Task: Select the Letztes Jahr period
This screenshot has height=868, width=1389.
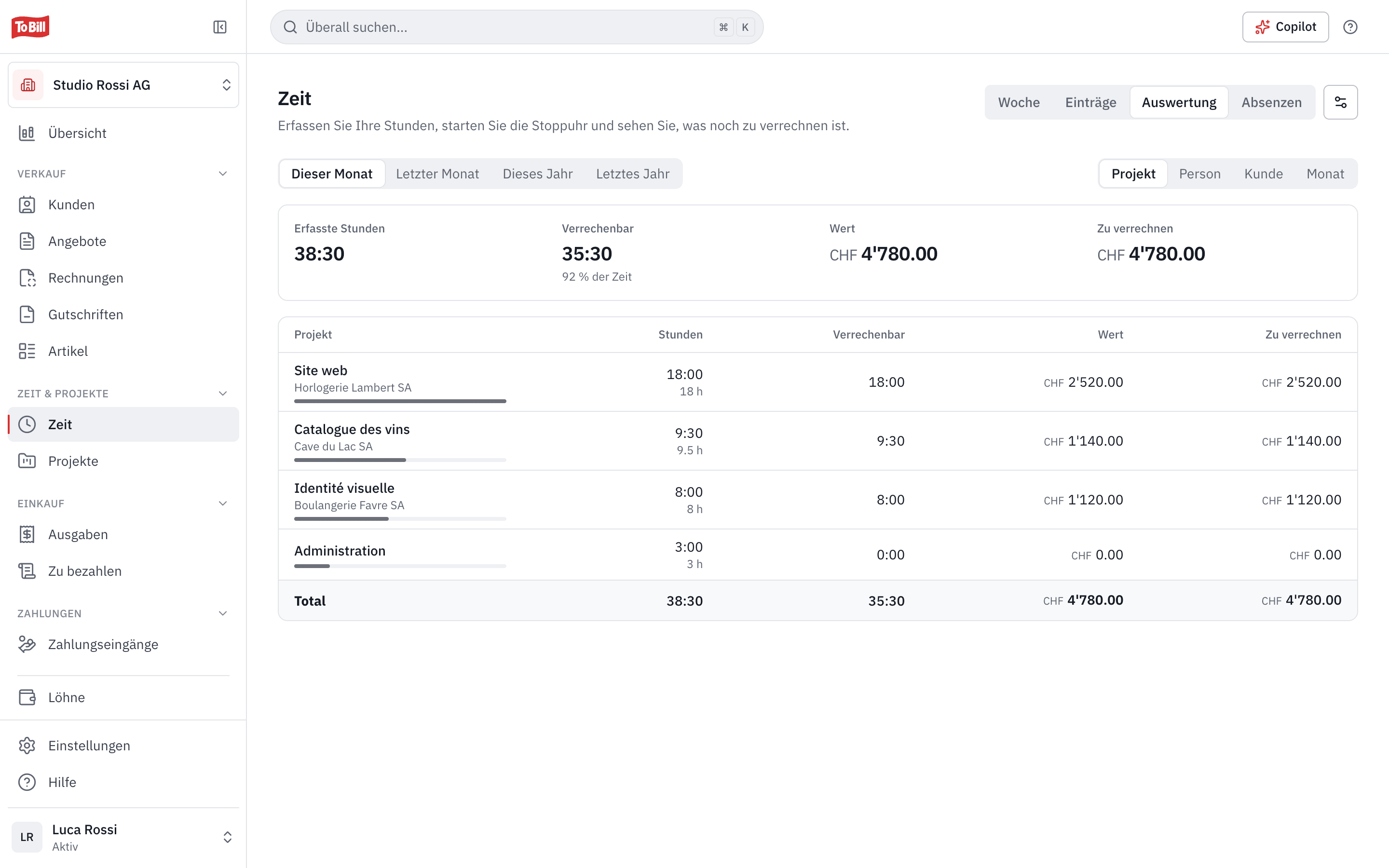Action: [x=632, y=174]
